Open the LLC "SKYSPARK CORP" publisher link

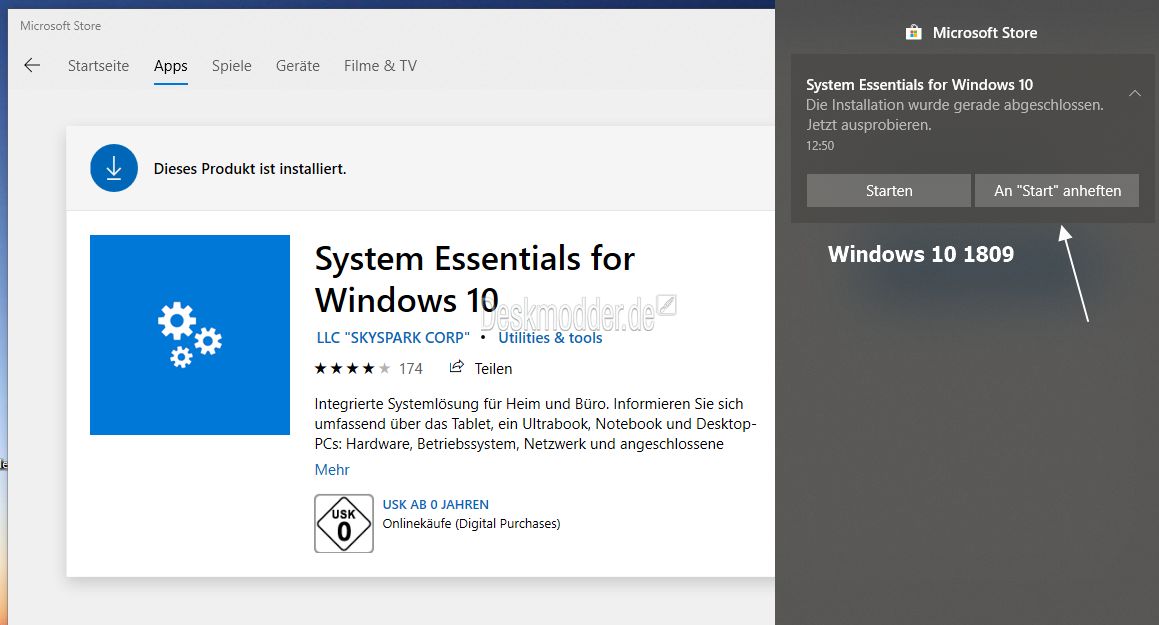(393, 338)
